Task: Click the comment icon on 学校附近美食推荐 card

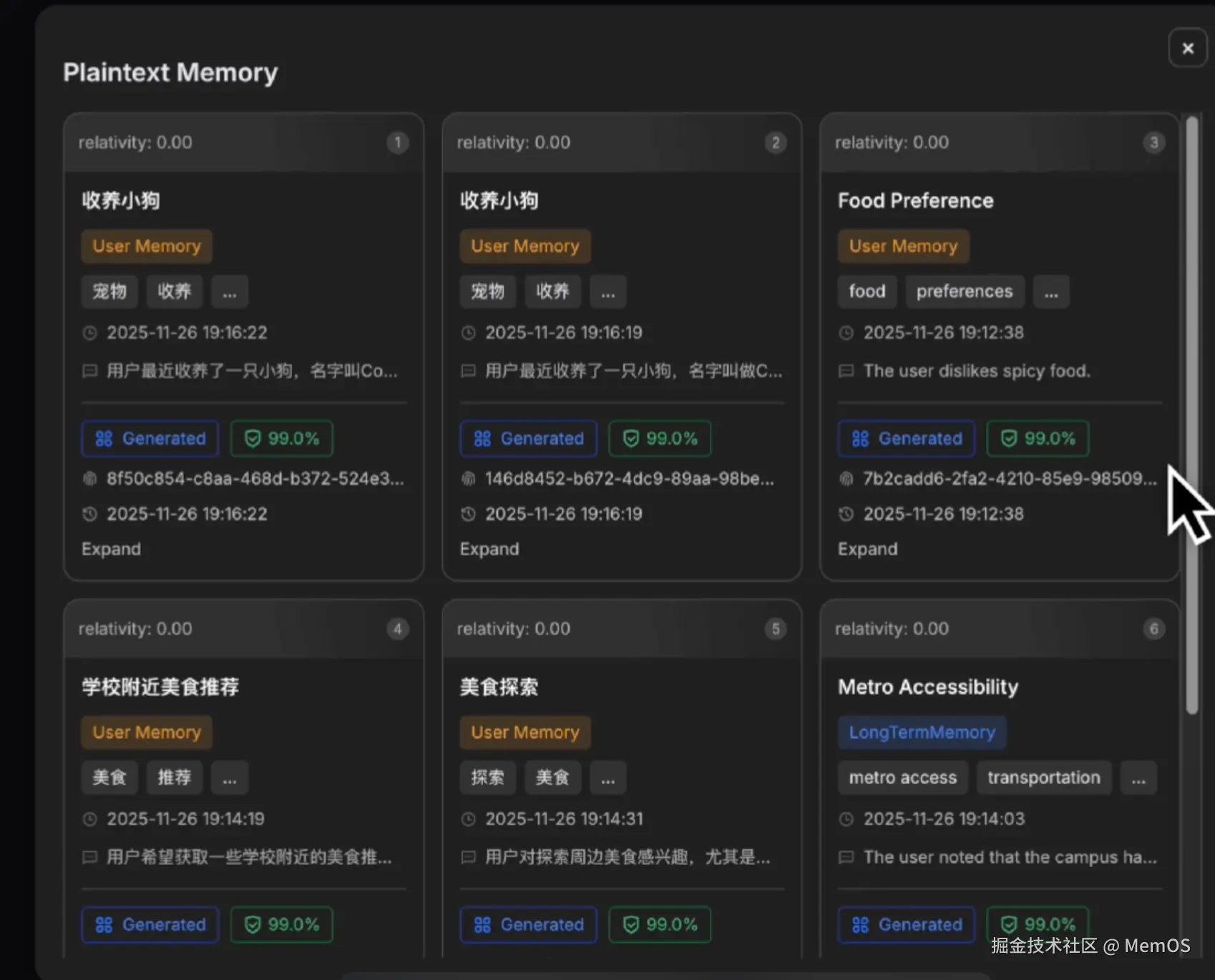Action: [x=90, y=857]
